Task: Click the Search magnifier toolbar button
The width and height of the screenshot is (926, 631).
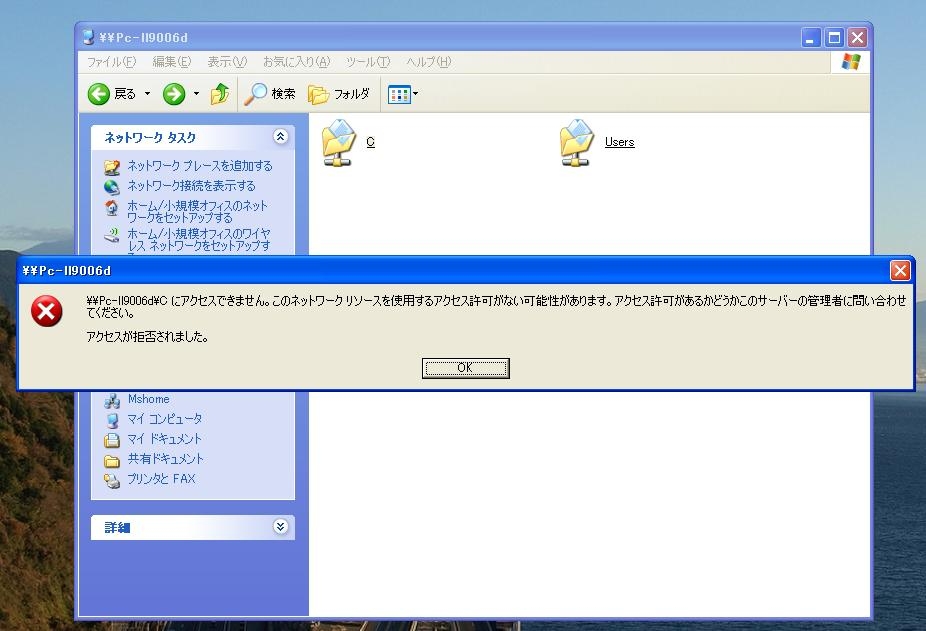Action: (269, 93)
